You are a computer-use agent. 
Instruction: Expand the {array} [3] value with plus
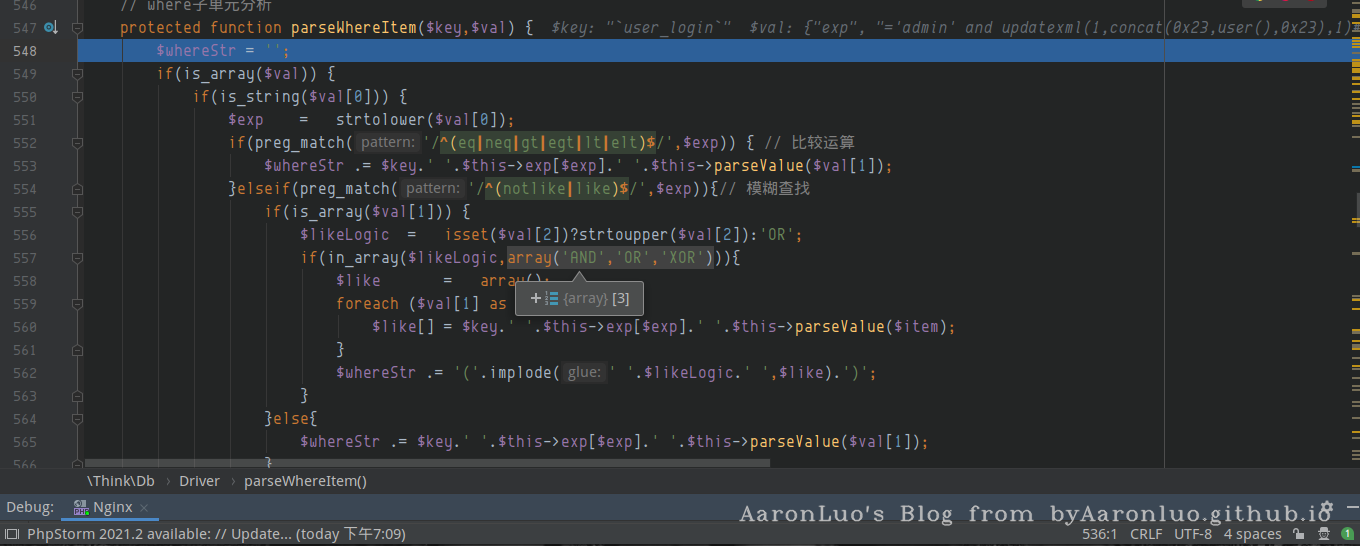click(x=535, y=298)
